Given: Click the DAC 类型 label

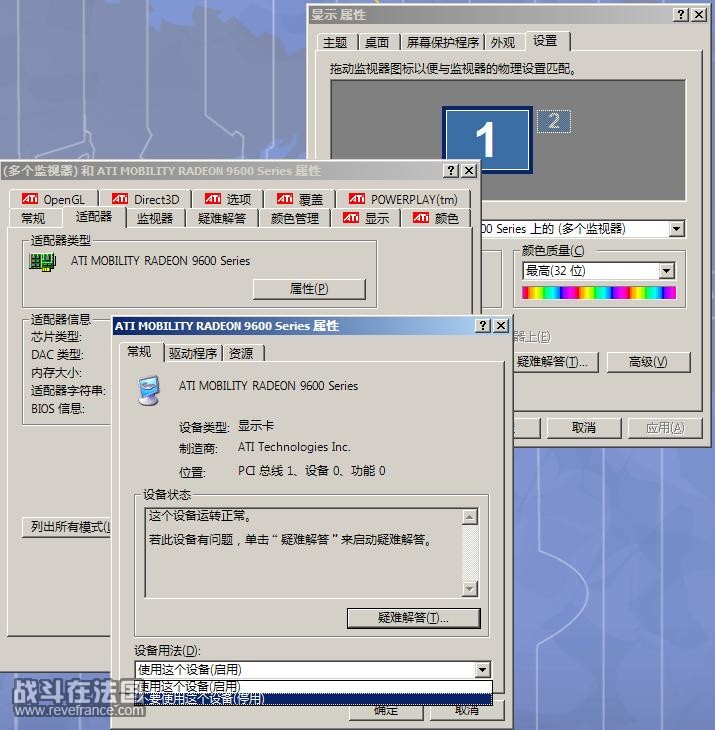Looking at the screenshot, I should click(x=57, y=355).
